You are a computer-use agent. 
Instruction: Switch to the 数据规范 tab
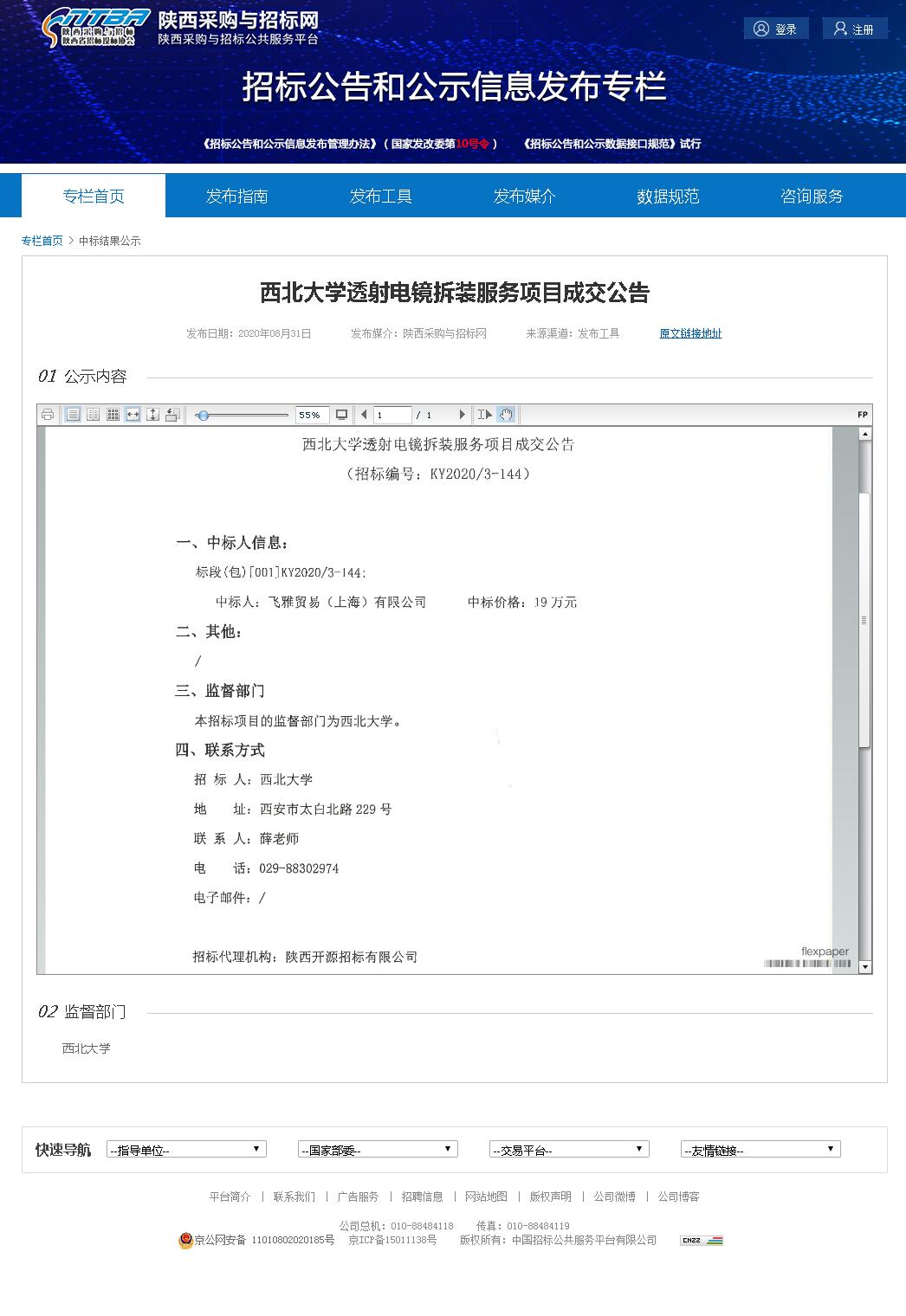pos(668,197)
